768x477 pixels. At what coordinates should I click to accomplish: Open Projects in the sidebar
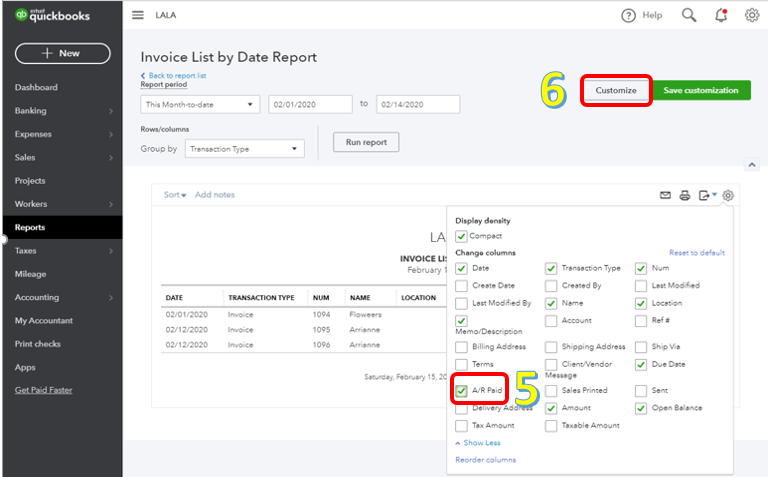tap(30, 181)
